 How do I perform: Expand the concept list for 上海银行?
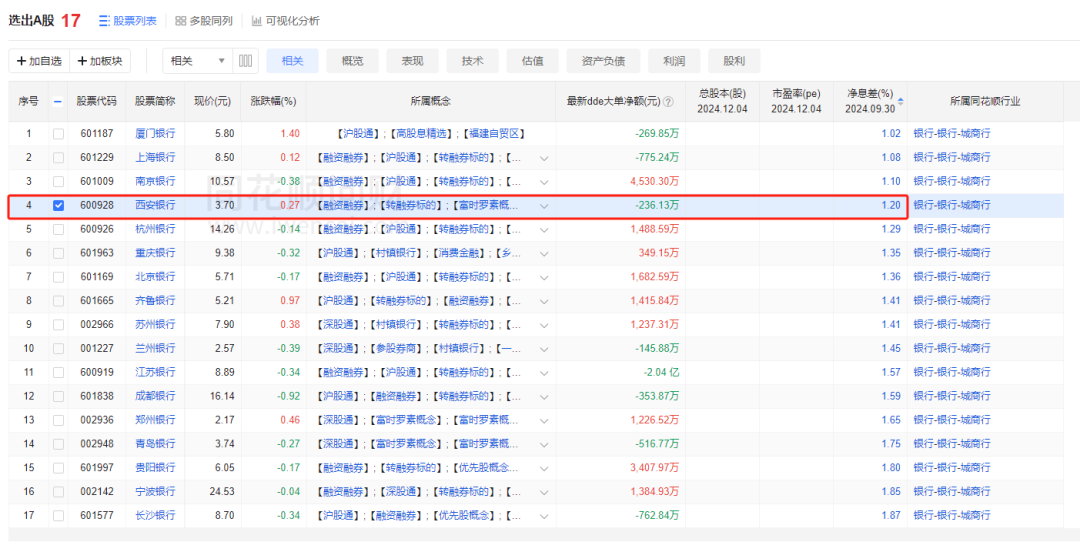point(544,158)
